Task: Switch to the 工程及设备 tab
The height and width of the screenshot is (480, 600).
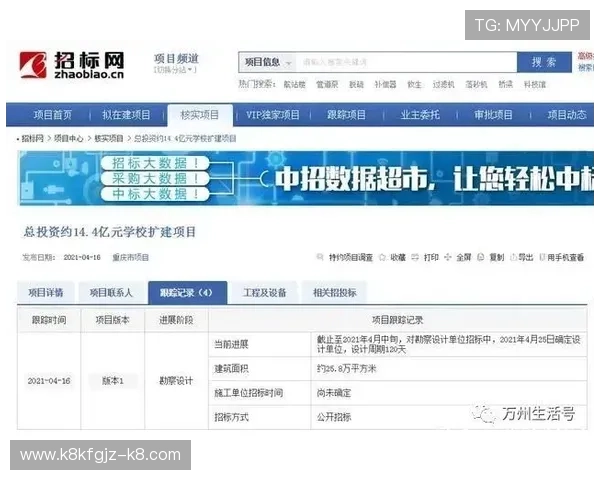Action: [x=265, y=293]
